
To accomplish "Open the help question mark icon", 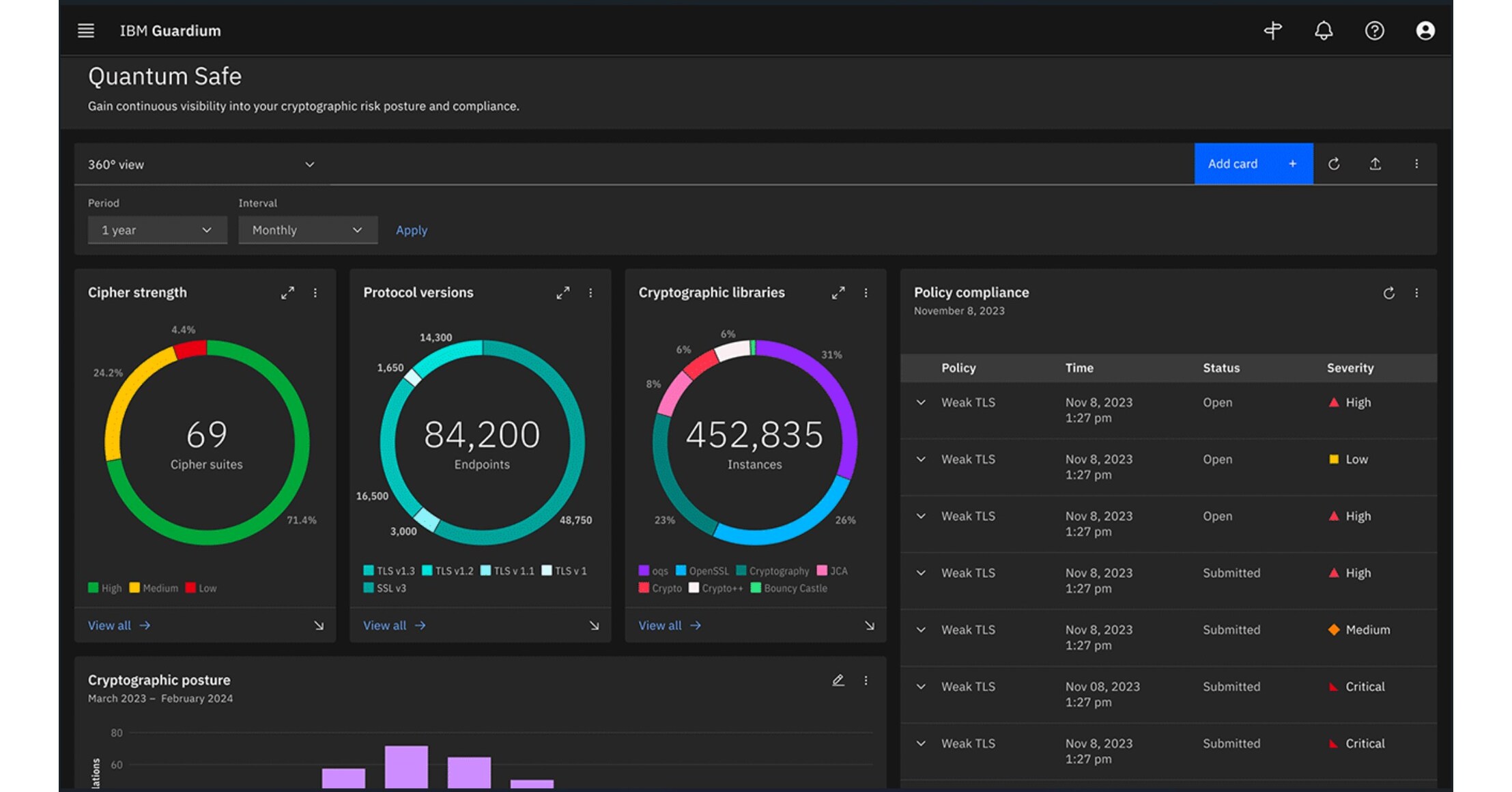I will click(1374, 31).
